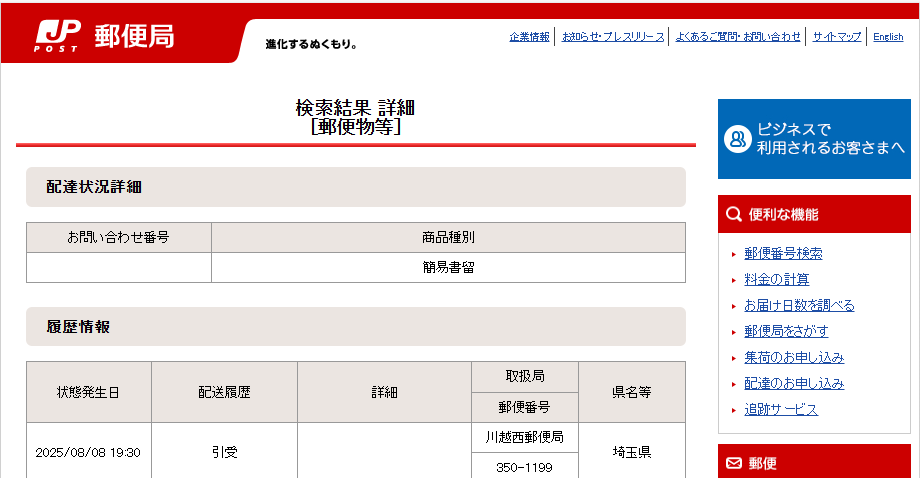Open 料金の計算 in the sidebar
920x478 pixels.
pos(776,280)
